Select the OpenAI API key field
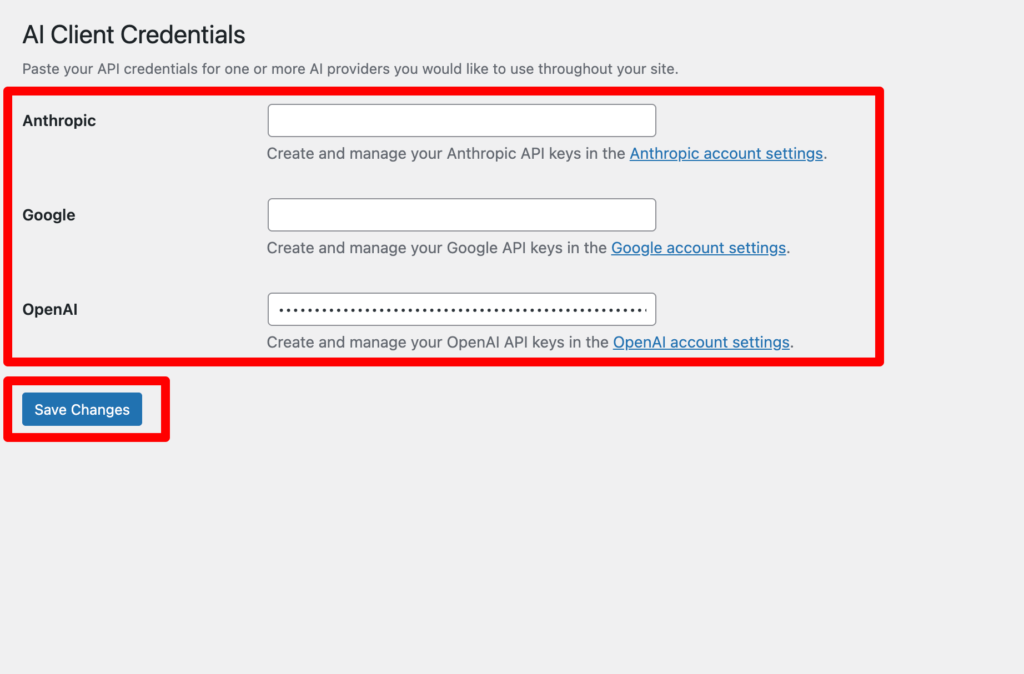The width and height of the screenshot is (1024, 674). pyautogui.click(x=461, y=309)
